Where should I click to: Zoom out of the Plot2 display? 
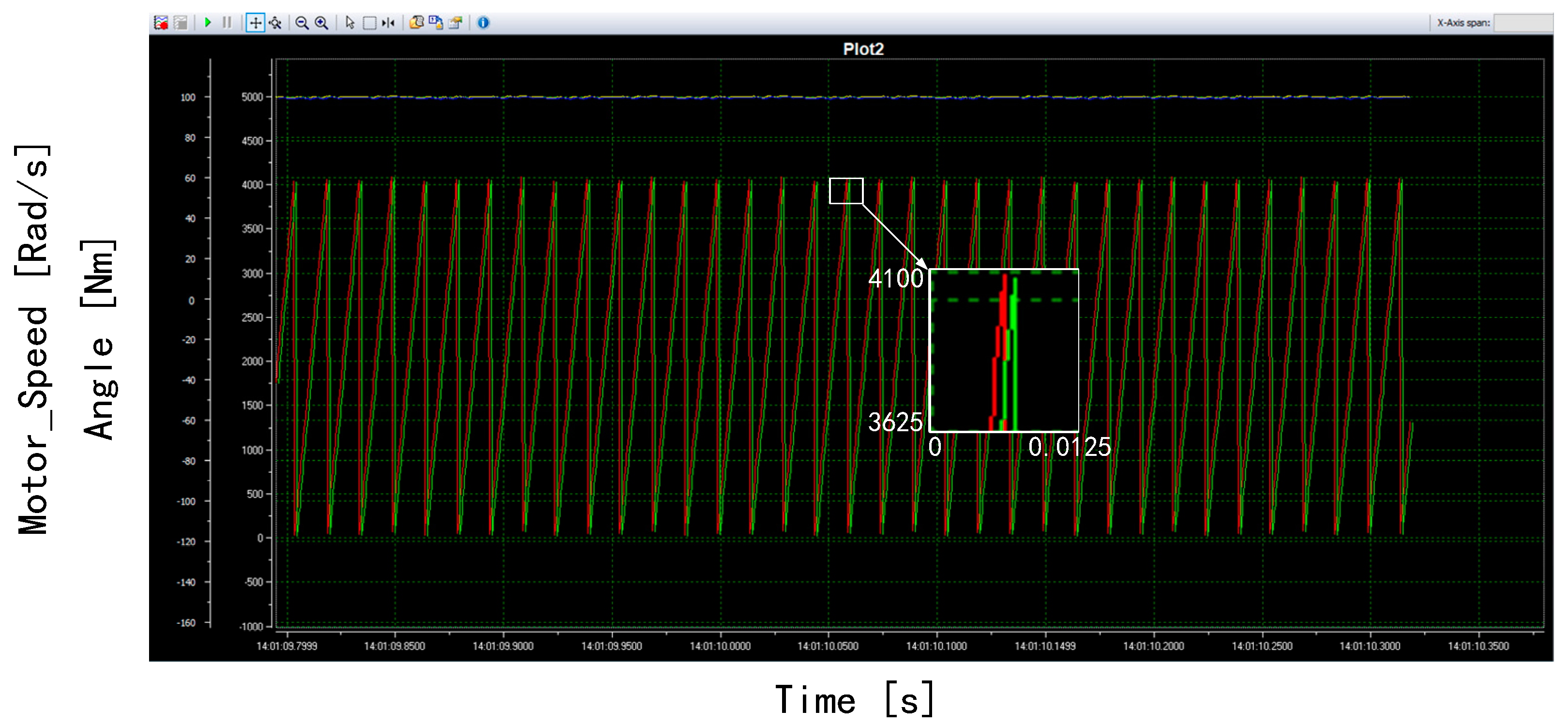point(302,23)
